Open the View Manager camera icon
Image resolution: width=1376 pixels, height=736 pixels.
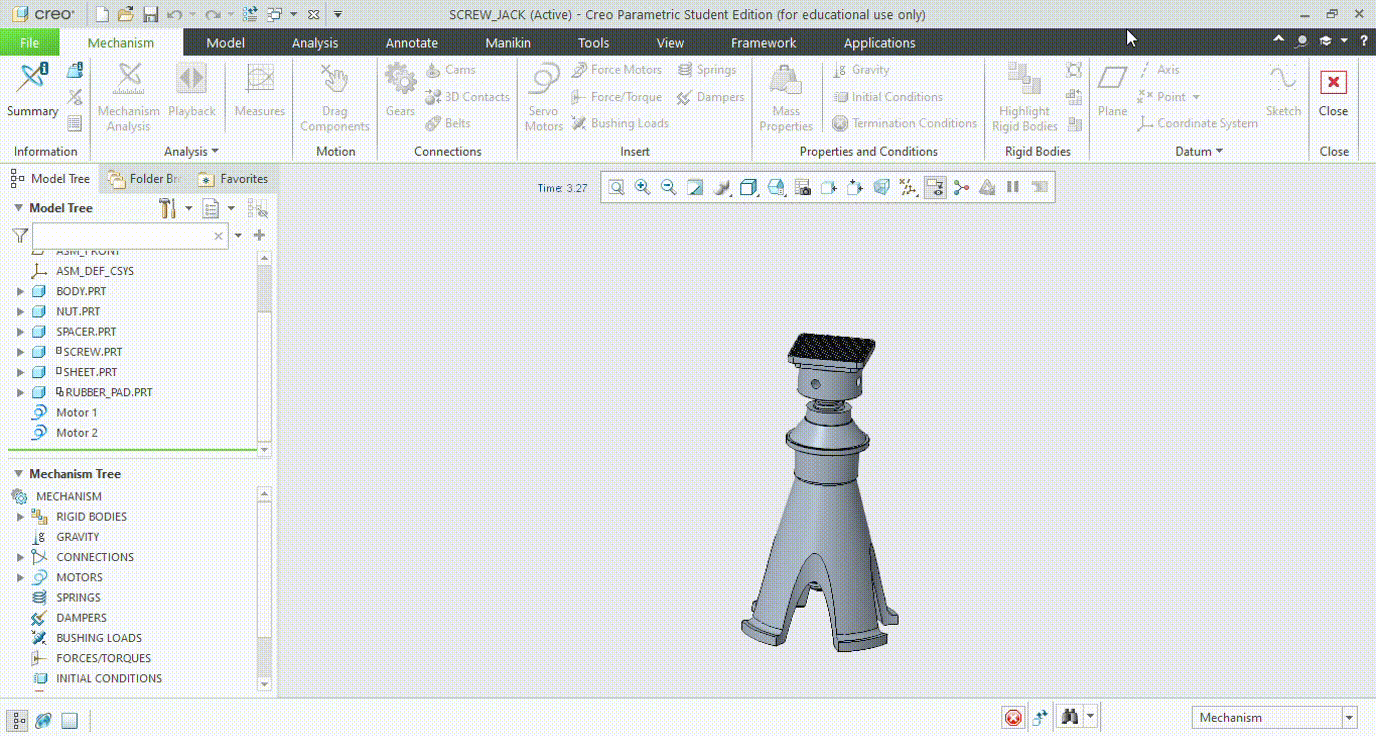click(x=802, y=187)
